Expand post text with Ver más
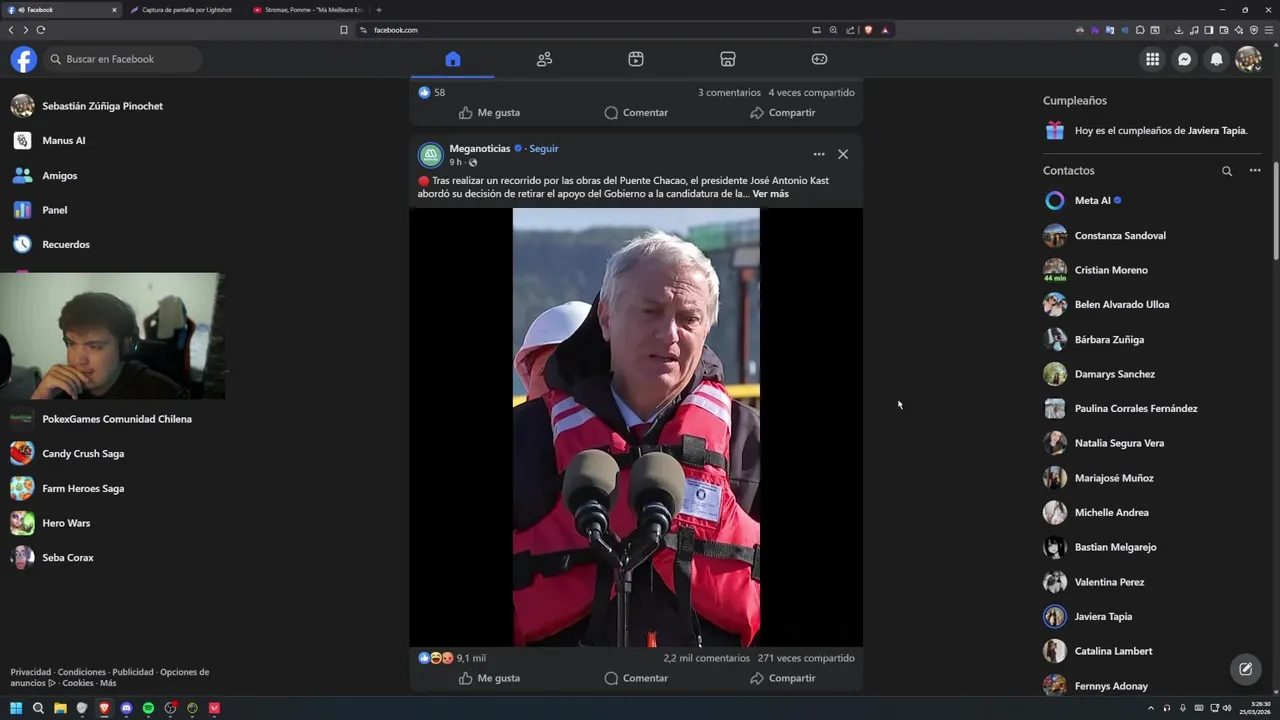Screen dimensions: 1280x720 (x=770, y=194)
